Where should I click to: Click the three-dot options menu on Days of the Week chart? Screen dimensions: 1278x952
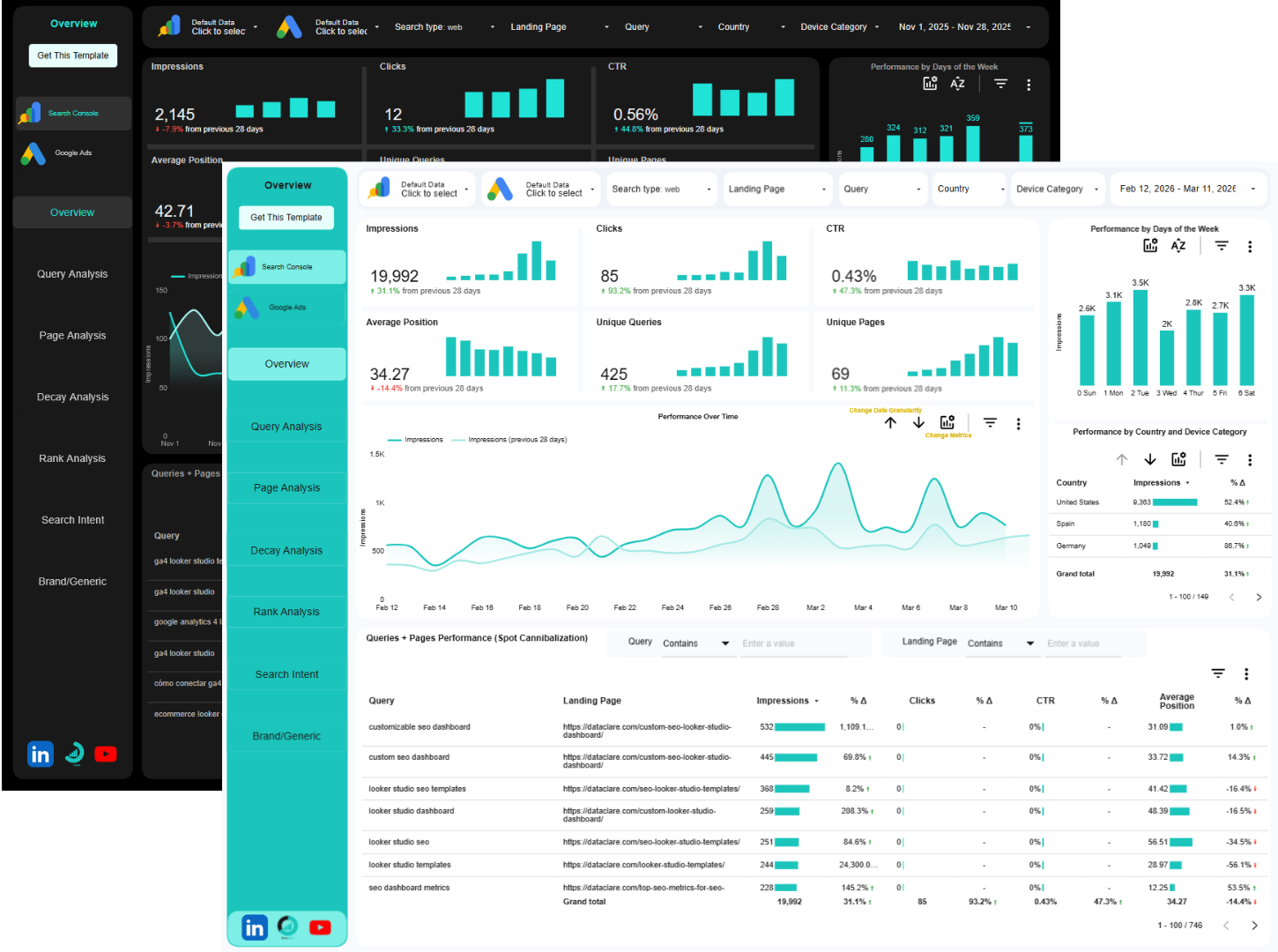(x=1250, y=246)
